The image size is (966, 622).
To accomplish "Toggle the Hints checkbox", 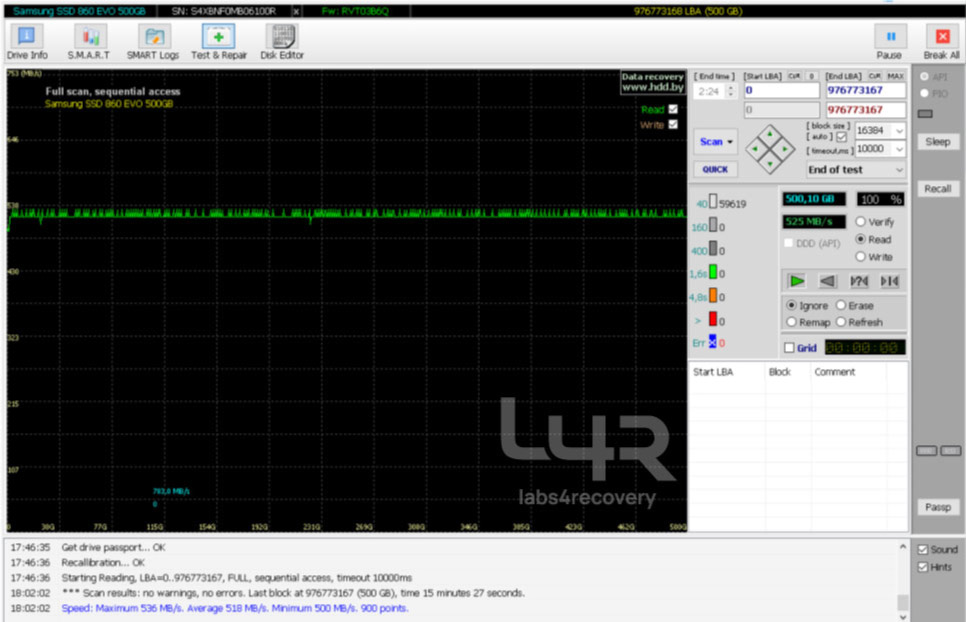I will tap(923, 567).
